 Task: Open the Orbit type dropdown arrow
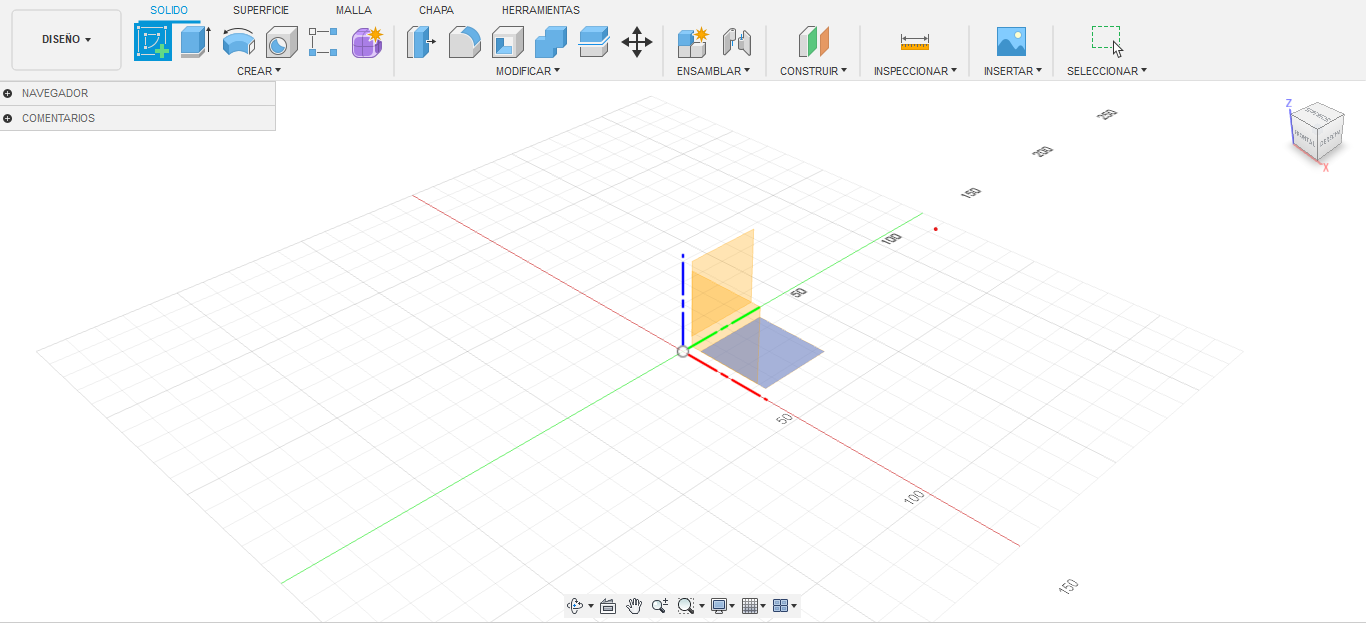[x=591, y=606]
